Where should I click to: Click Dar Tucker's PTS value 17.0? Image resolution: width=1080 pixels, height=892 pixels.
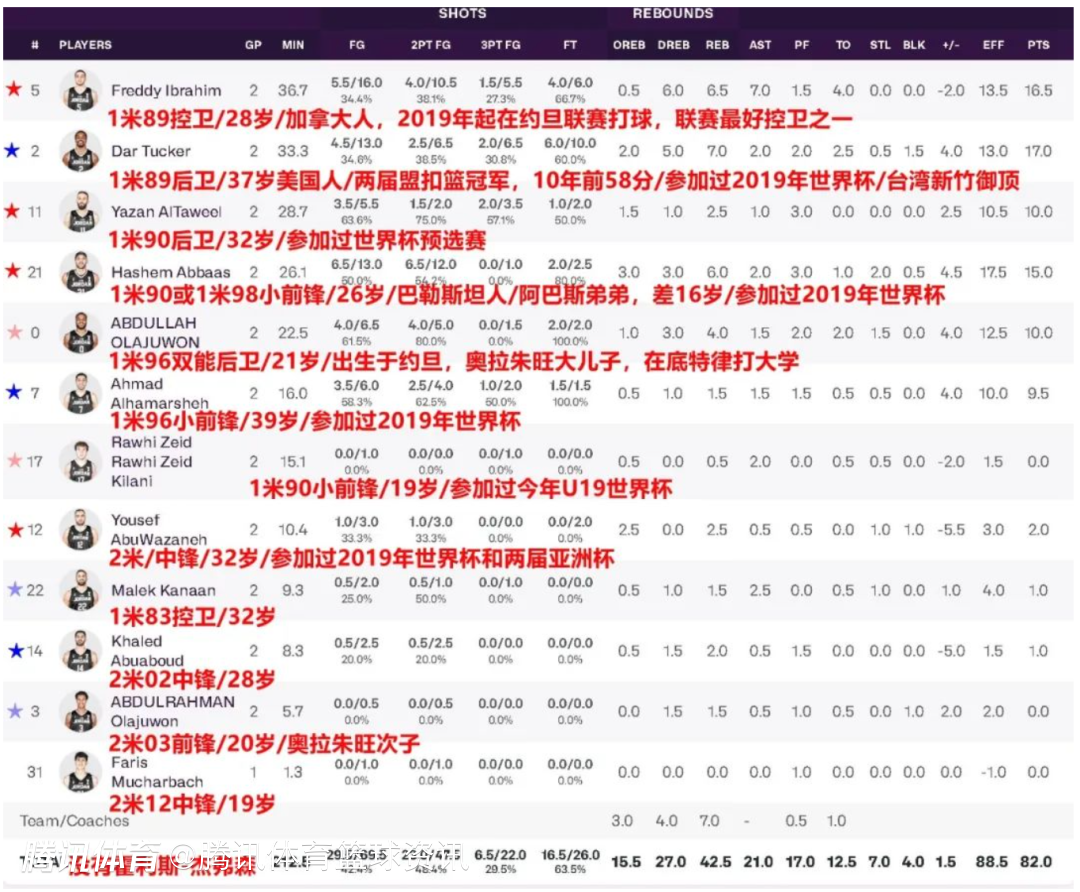point(1038,151)
